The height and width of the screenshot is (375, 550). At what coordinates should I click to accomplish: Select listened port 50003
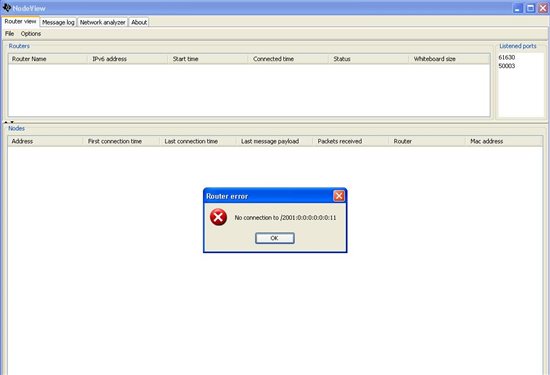tap(507, 66)
